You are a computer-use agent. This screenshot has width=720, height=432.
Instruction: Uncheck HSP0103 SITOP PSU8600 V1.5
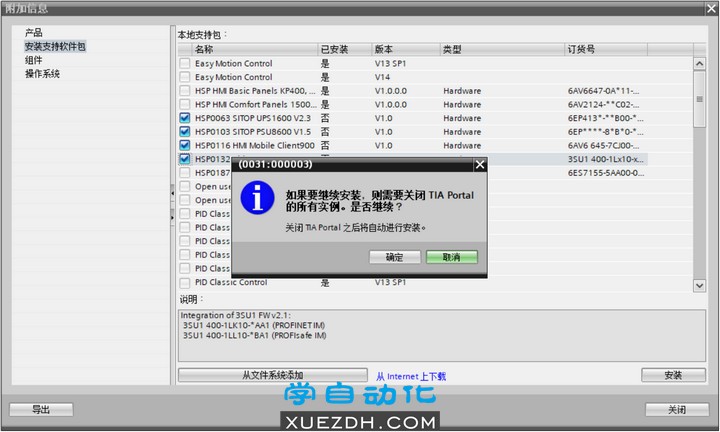[x=185, y=132]
